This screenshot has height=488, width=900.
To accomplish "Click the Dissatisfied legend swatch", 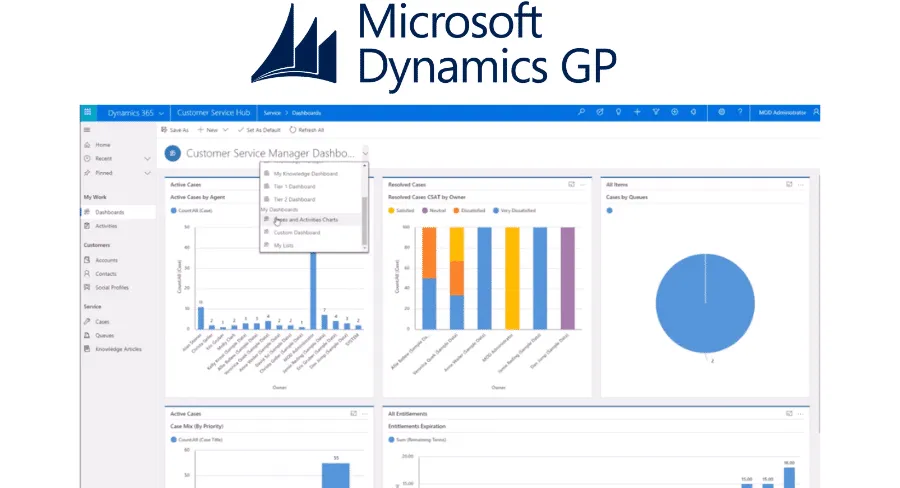I will click(x=456, y=211).
